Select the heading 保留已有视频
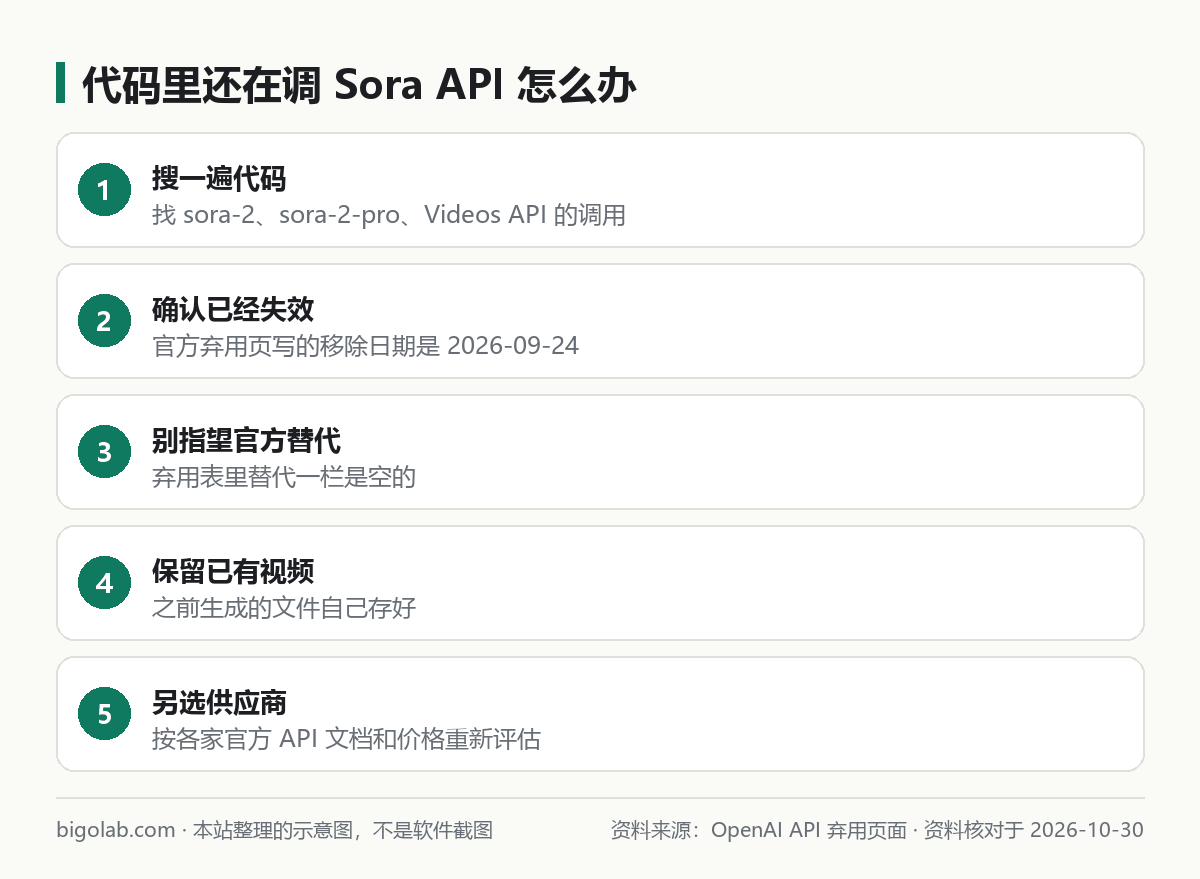 pos(233,572)
